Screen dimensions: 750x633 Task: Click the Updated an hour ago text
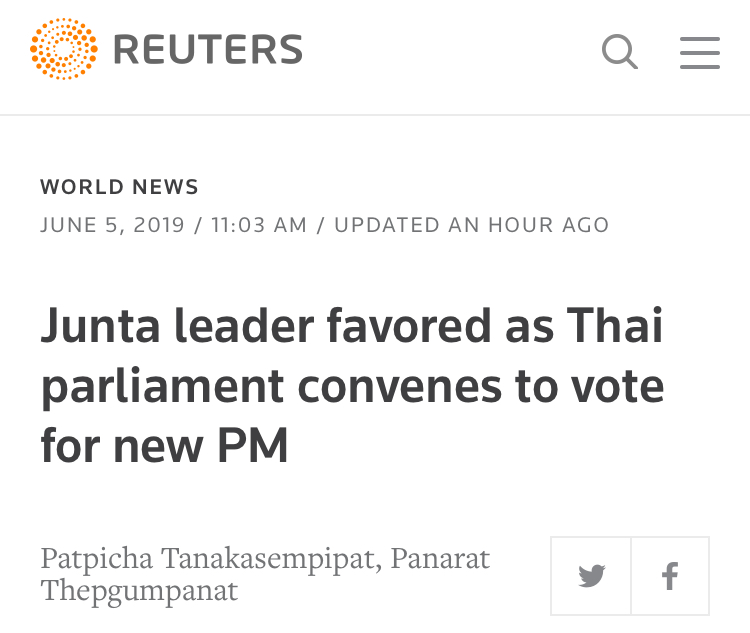(x=471, y=225)
